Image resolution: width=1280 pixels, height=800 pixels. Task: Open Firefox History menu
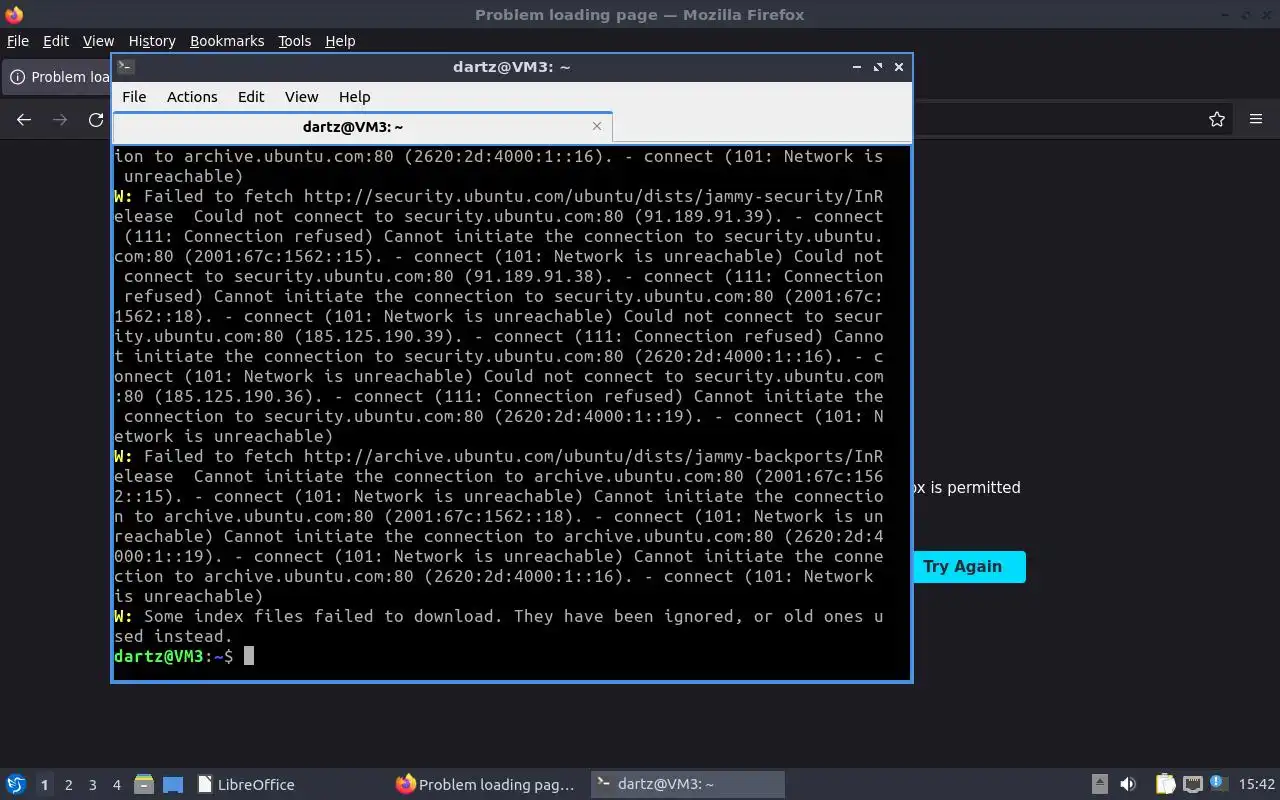click(152, 41)
